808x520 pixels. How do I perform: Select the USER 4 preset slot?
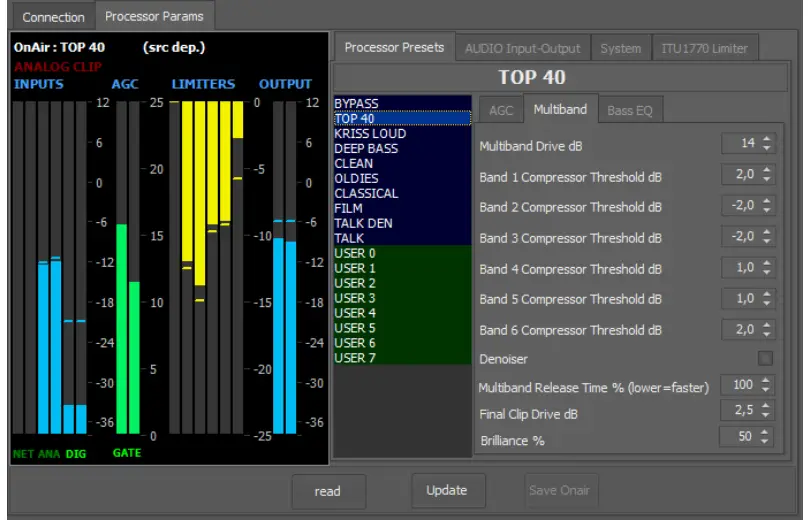click(x=402, y=313)
